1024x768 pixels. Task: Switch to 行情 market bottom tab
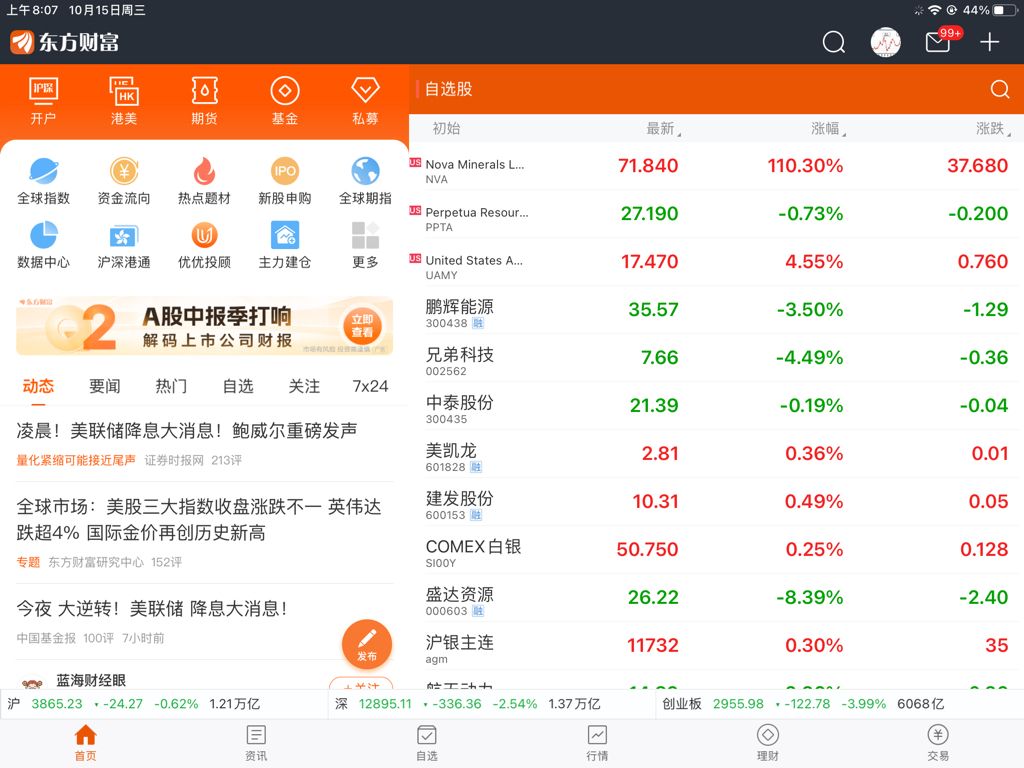[x=598, y=743]
